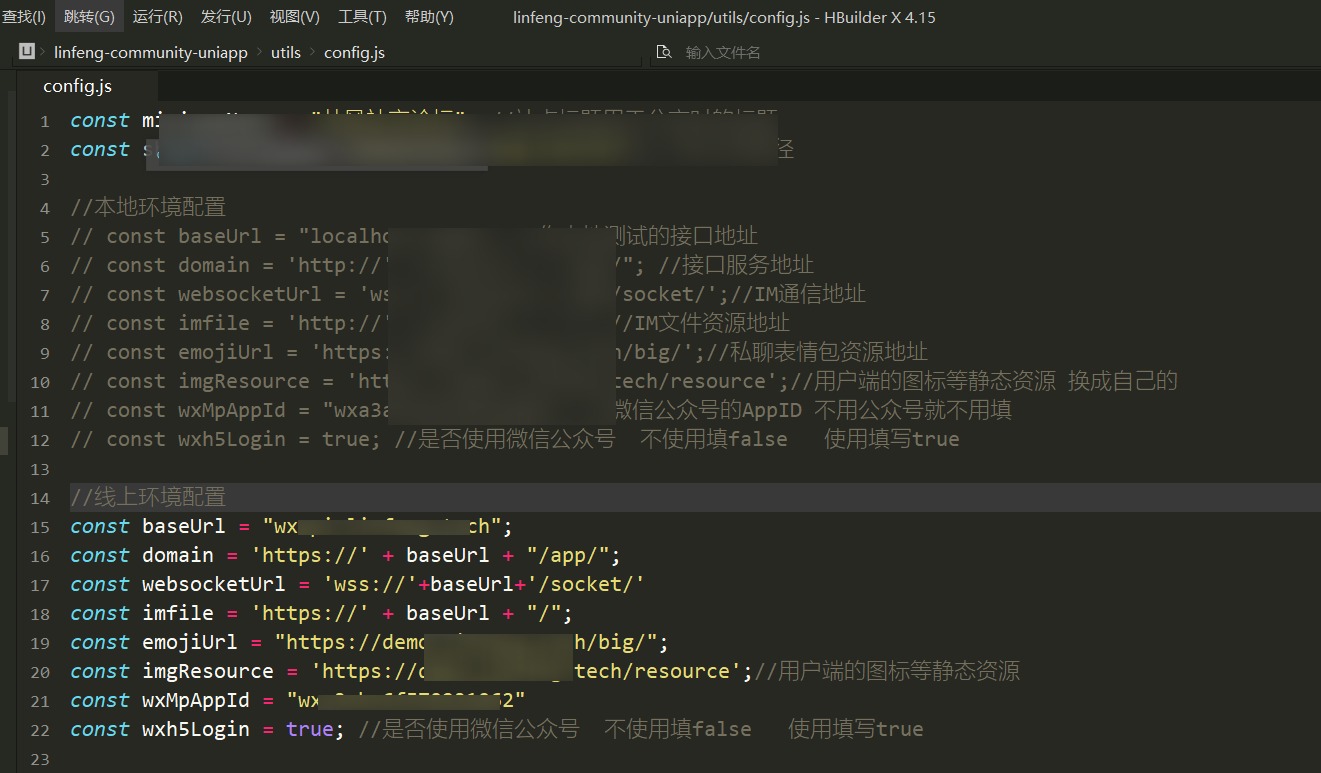Open the 运行(R) menu

point(158,17)
